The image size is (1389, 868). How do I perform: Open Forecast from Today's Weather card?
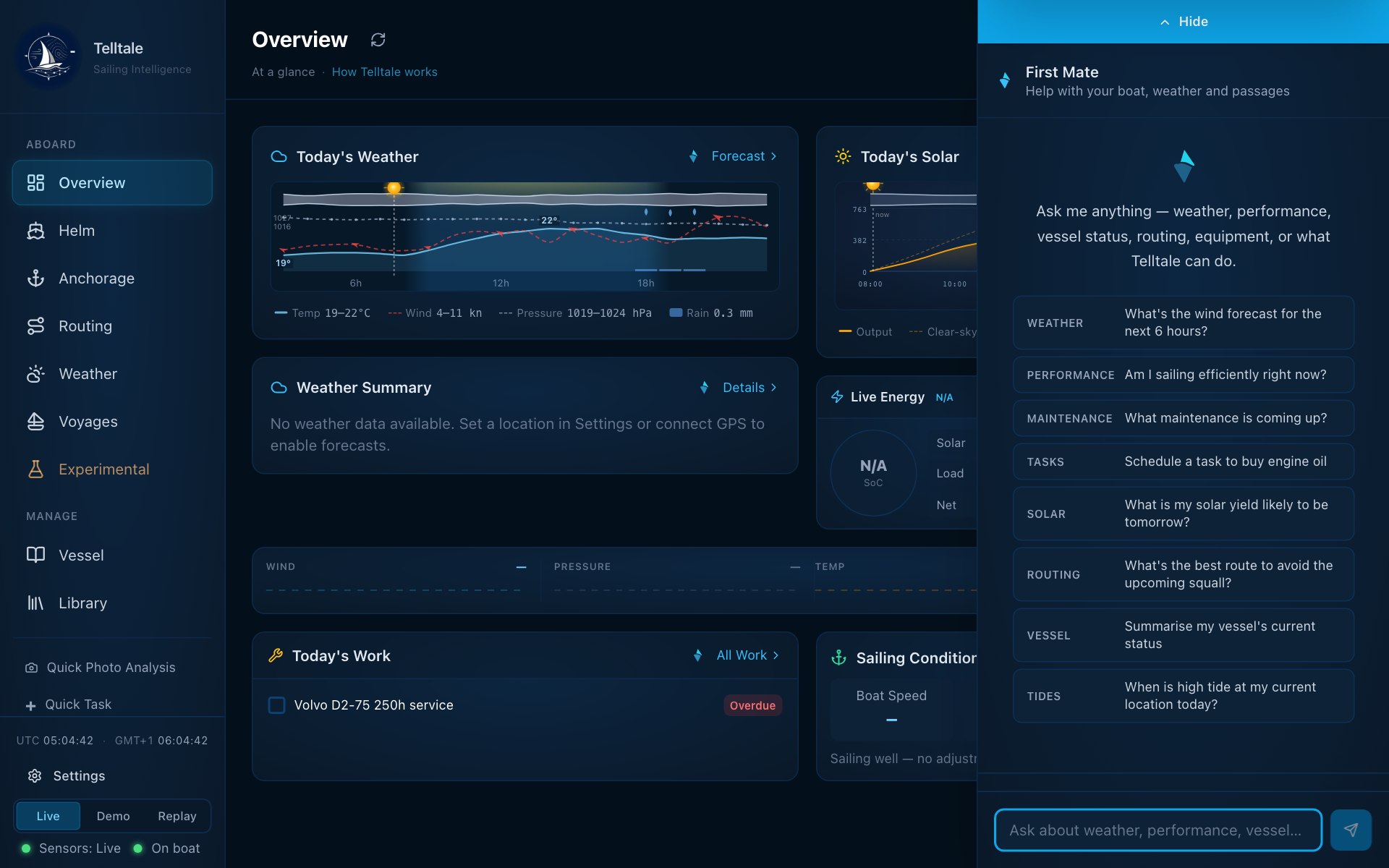744,156
